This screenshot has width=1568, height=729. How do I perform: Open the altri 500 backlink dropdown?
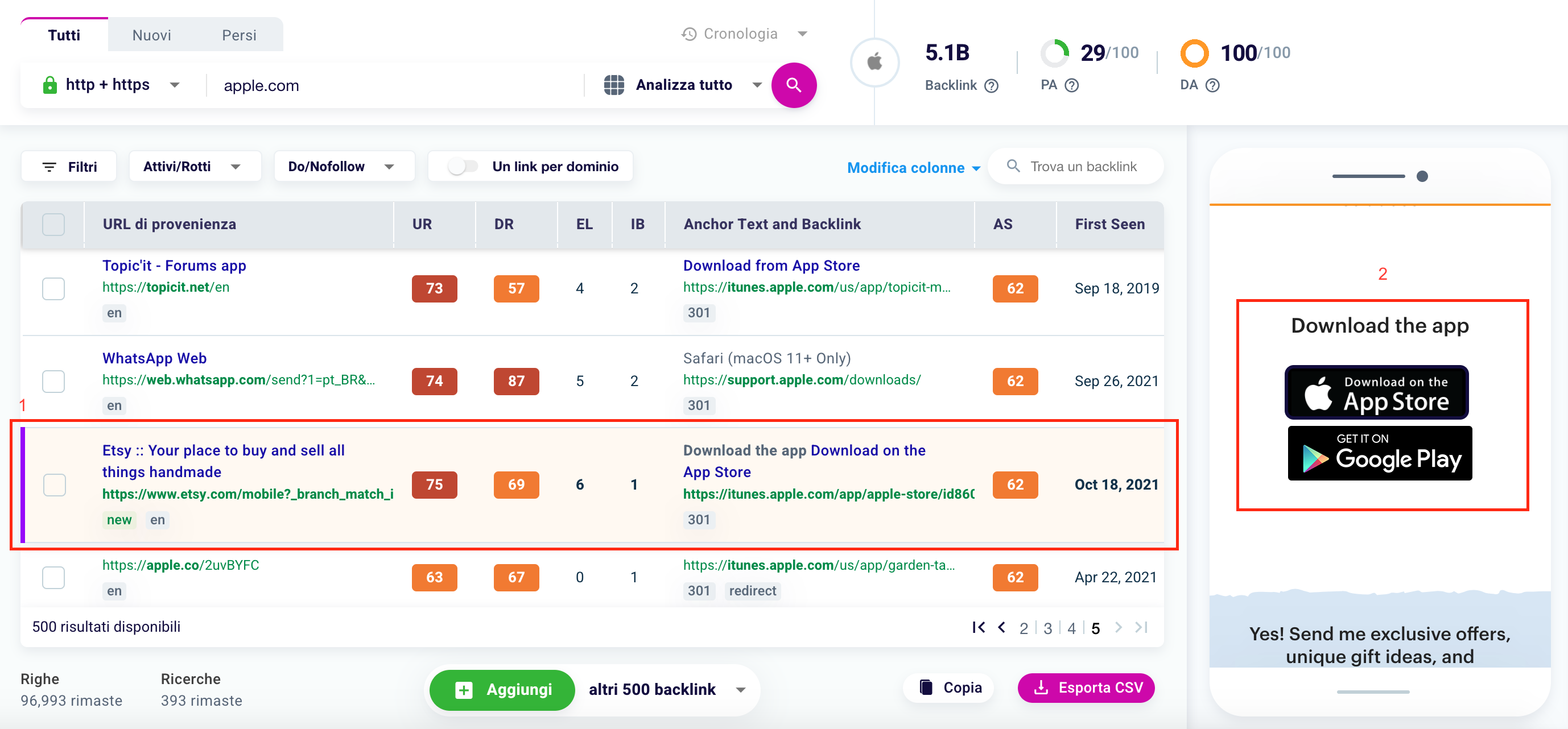point(667,690)
